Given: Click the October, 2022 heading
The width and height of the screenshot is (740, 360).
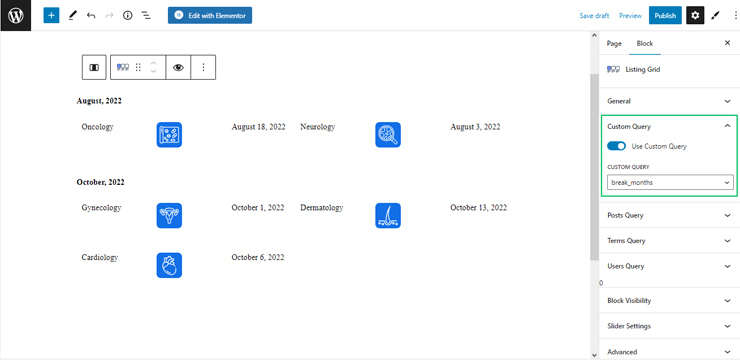Looking at the screenshot, I should 101,182.
